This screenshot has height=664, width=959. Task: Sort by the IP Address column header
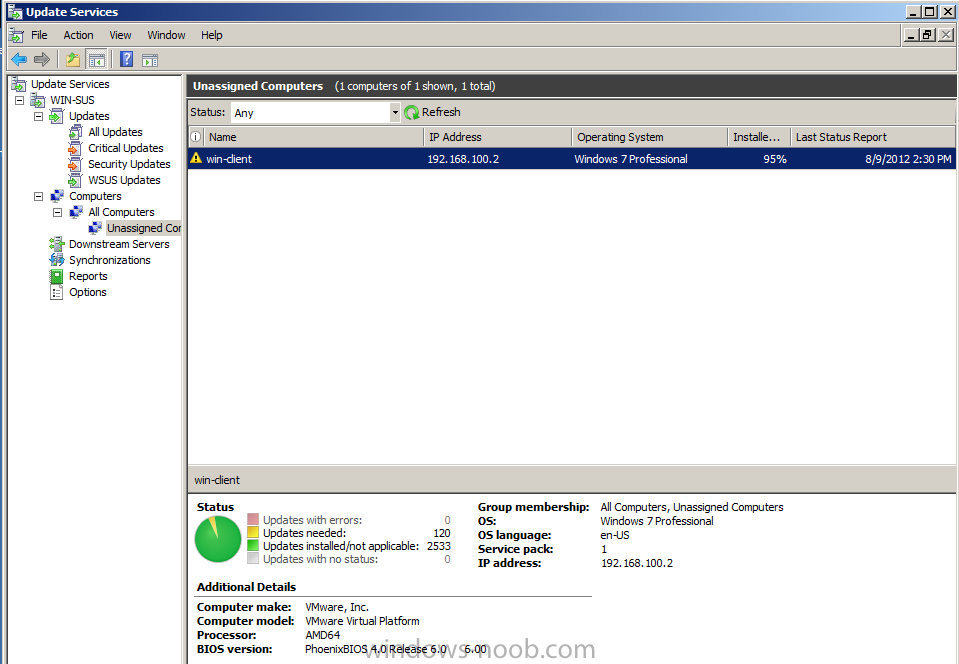click(x=498, y=137)
